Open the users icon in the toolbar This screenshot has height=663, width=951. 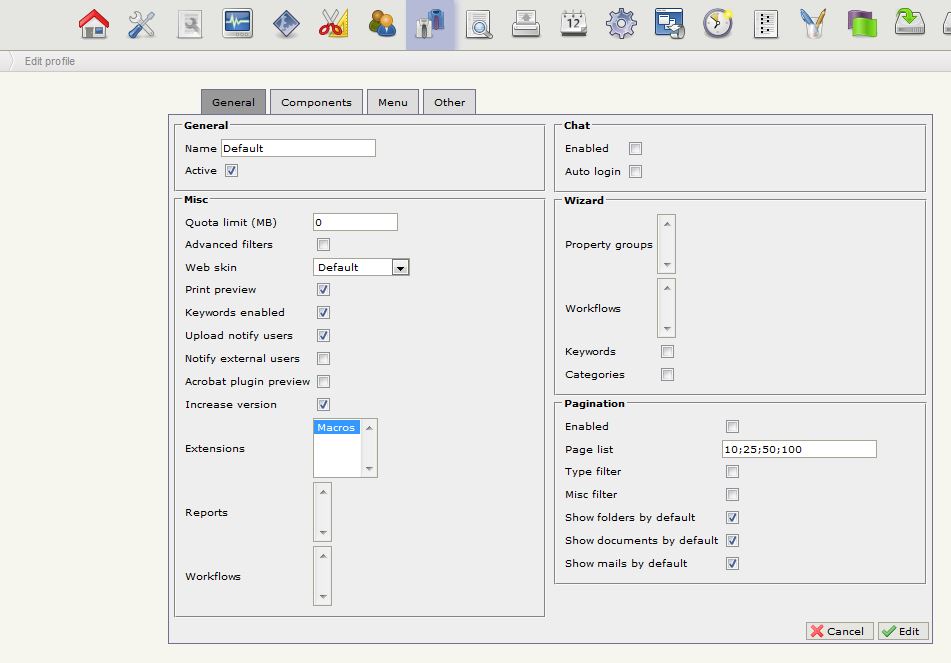pos(381,24)
